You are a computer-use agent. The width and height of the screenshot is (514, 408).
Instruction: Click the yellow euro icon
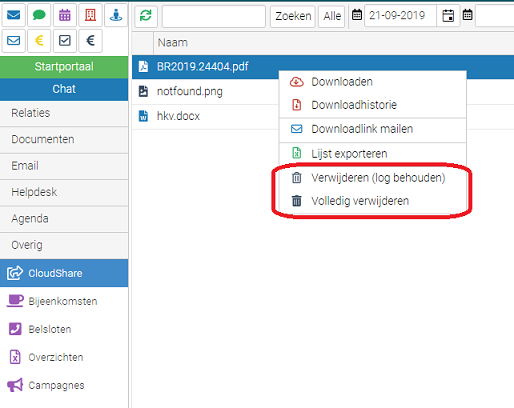coord(39,41)
